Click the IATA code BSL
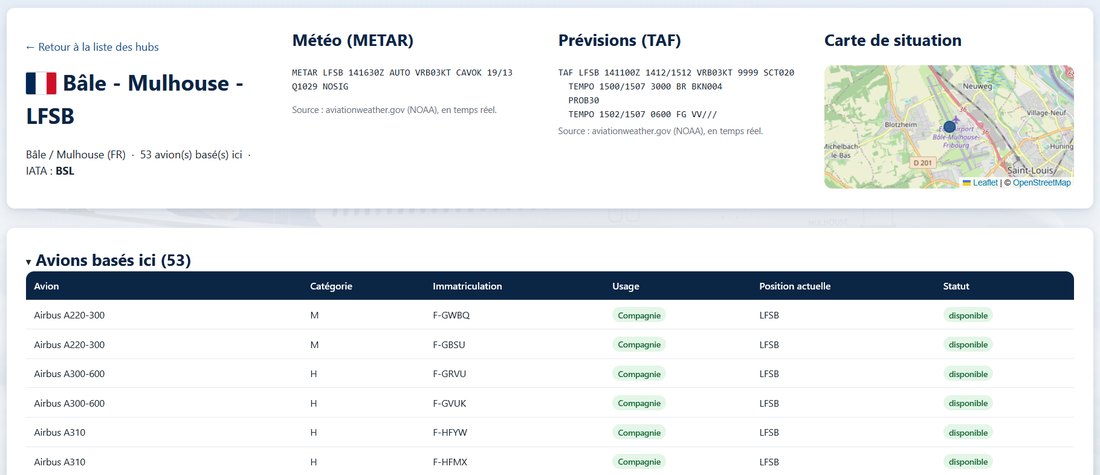 point(65,170)
